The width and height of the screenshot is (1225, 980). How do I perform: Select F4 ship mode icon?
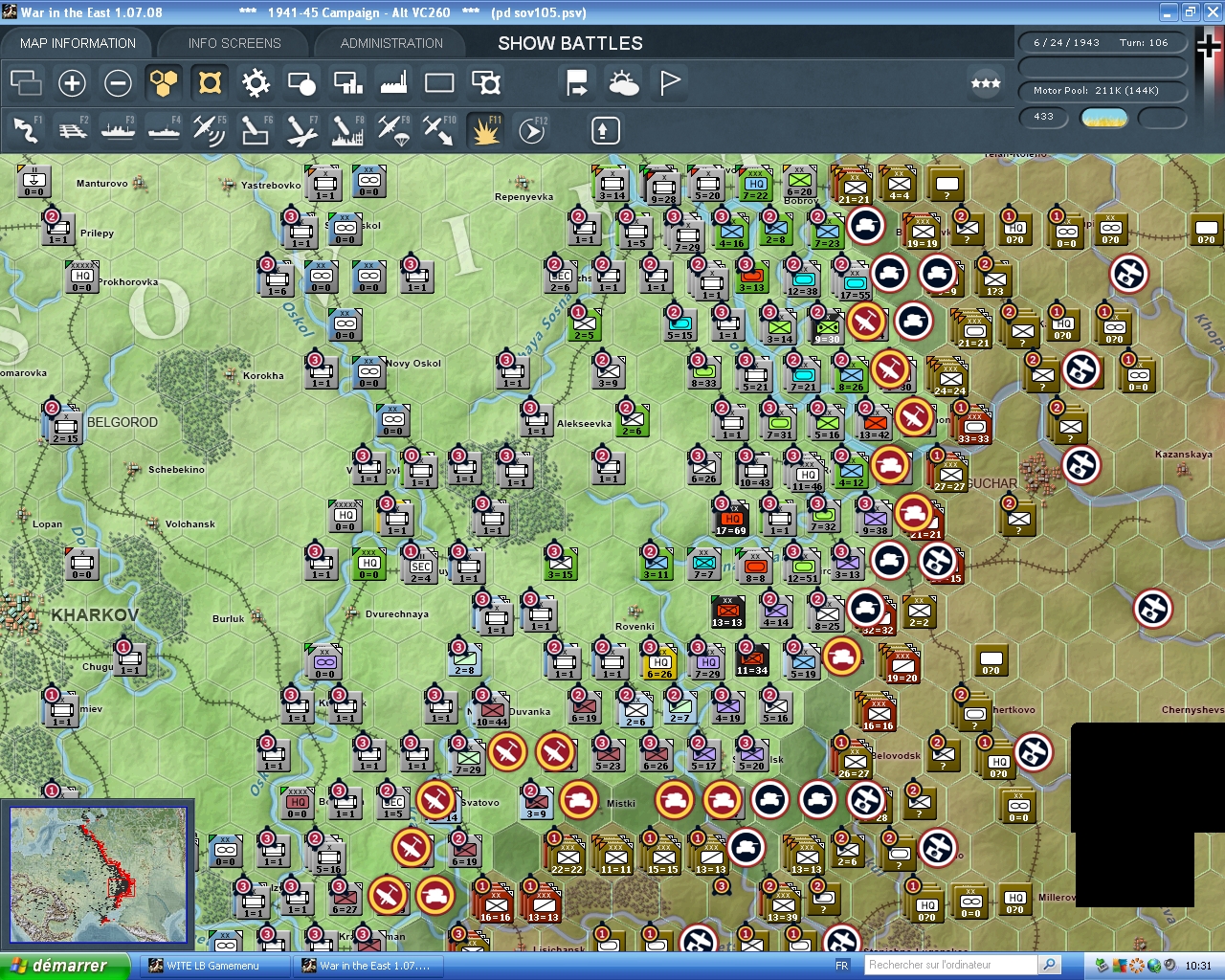(164, 129)
